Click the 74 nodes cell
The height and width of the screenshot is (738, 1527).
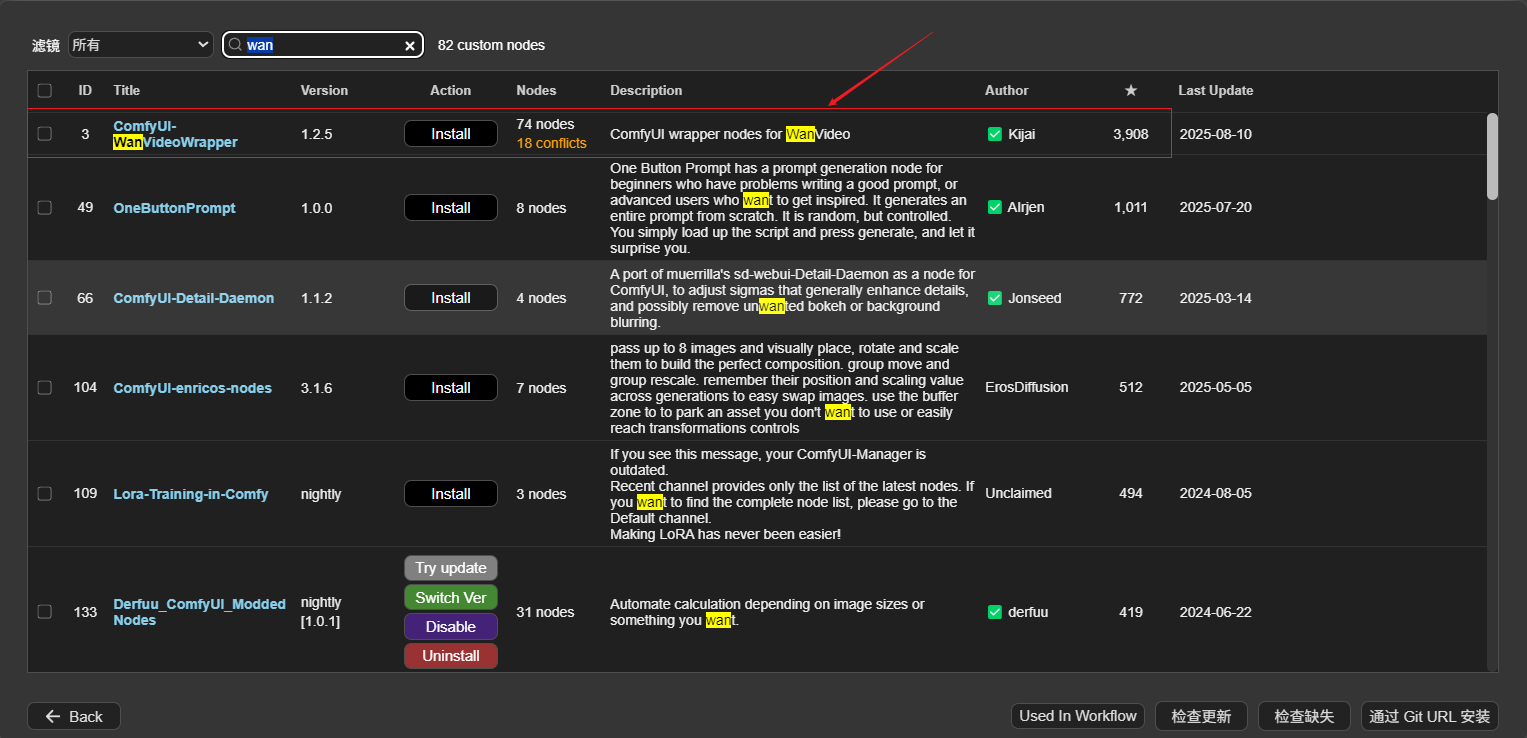(x=545, y=124)
